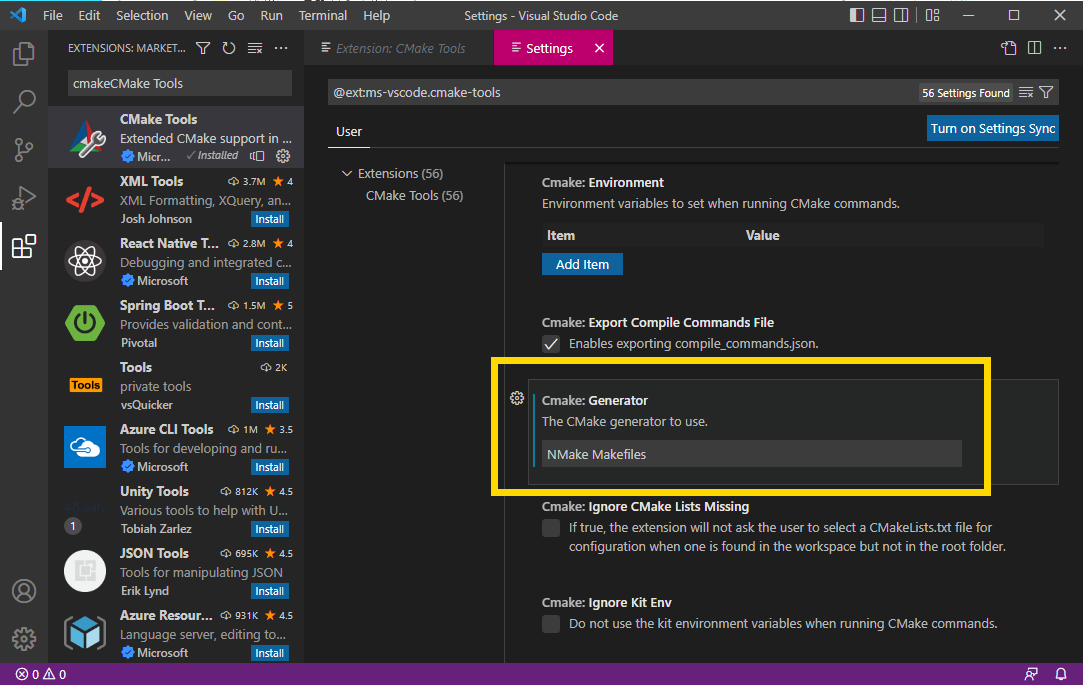Select the Tools extension by vsQuicker
Screen dimensions: 1083x685
click(x=176, y=385)
